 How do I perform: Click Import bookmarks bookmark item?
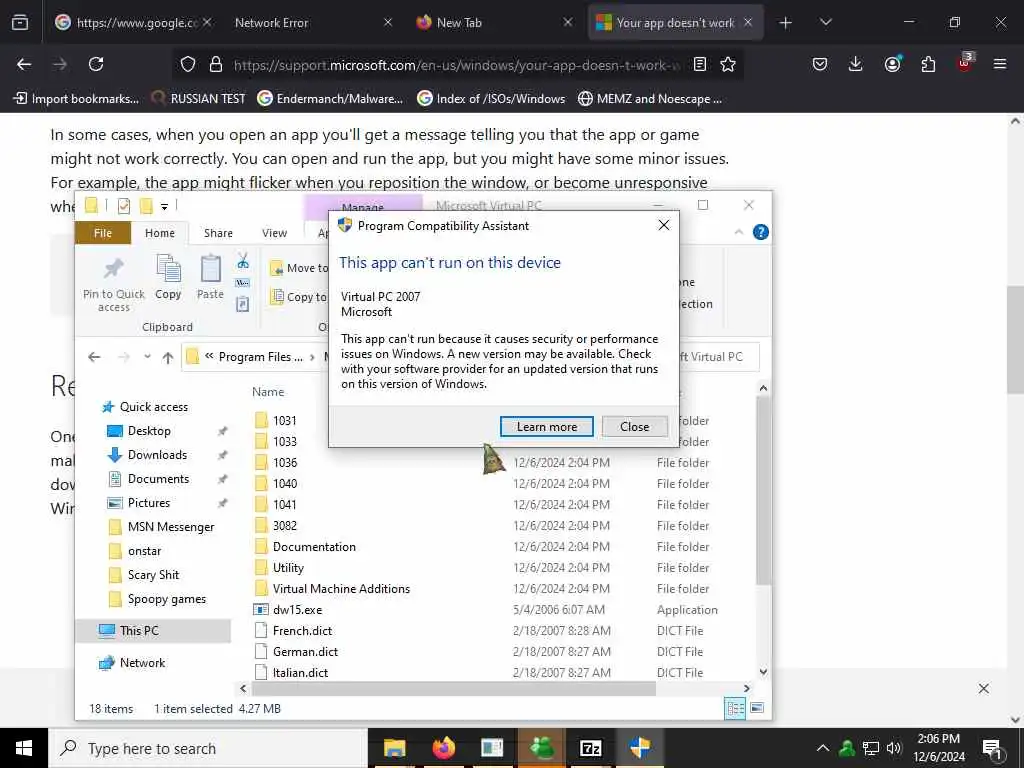(76, 99)
